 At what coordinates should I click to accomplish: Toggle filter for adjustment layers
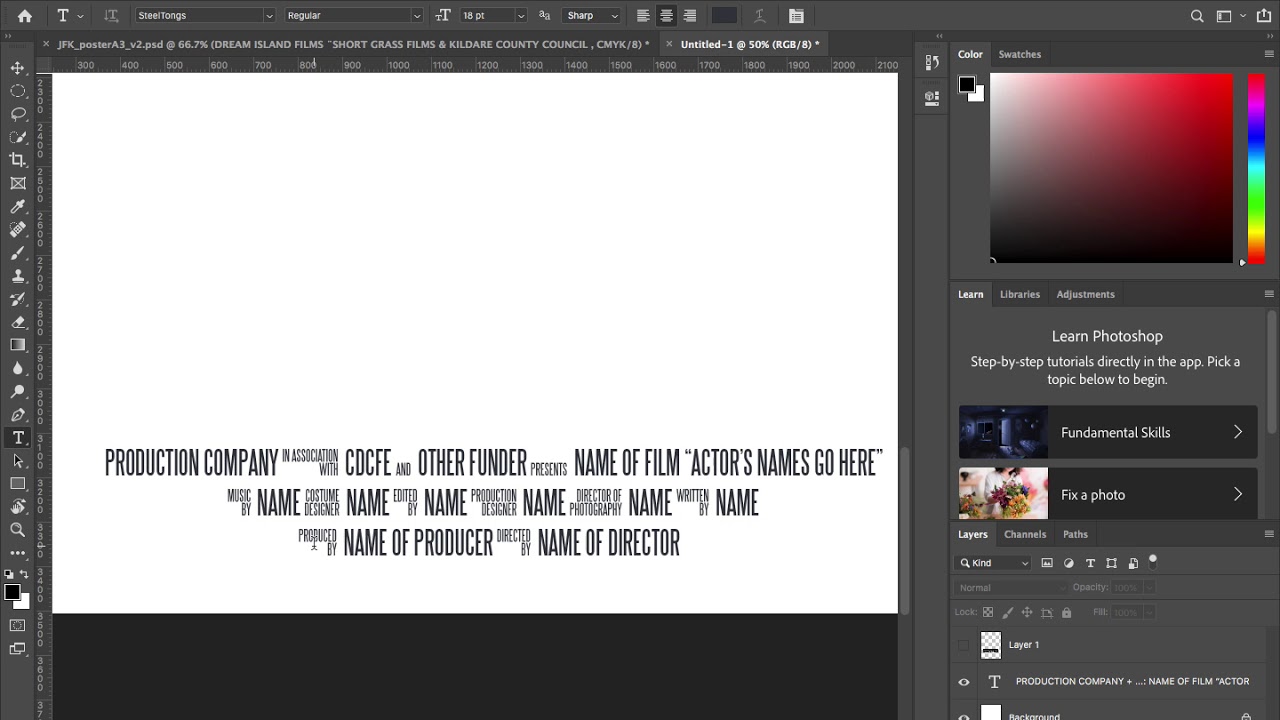click(1069, 563)
